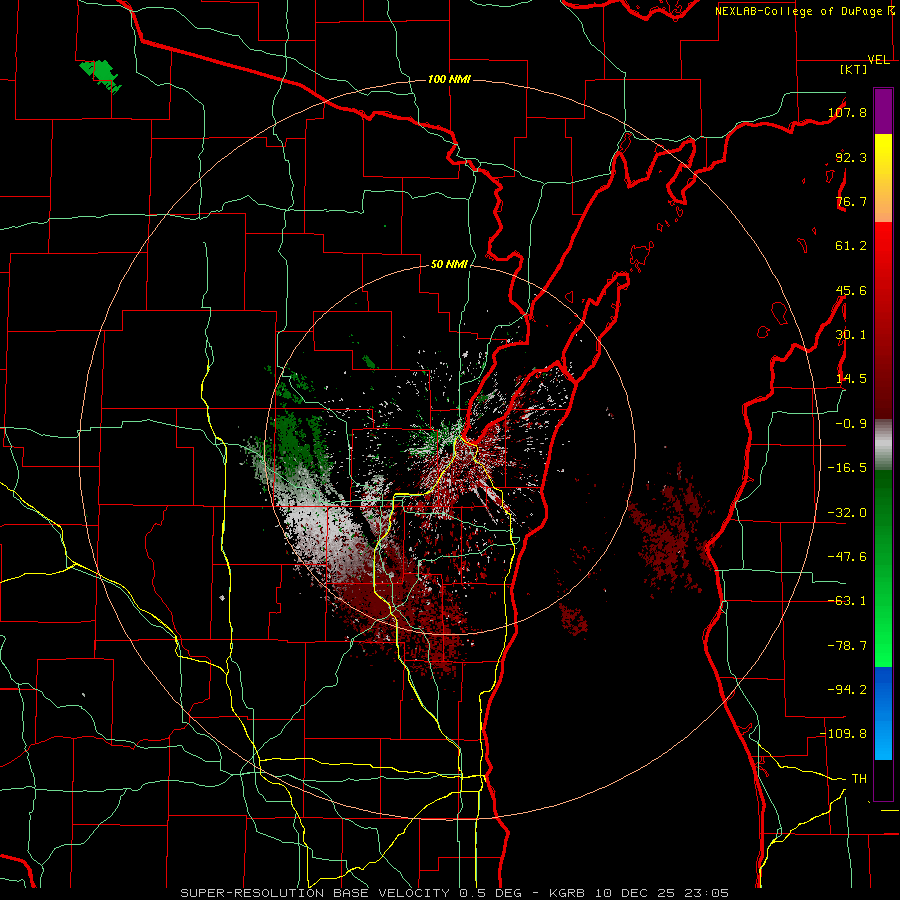900x900 pixels.
Task: Click the -63.1 velocity scale value
Action: pyautogui.click(x=847, y=601)
